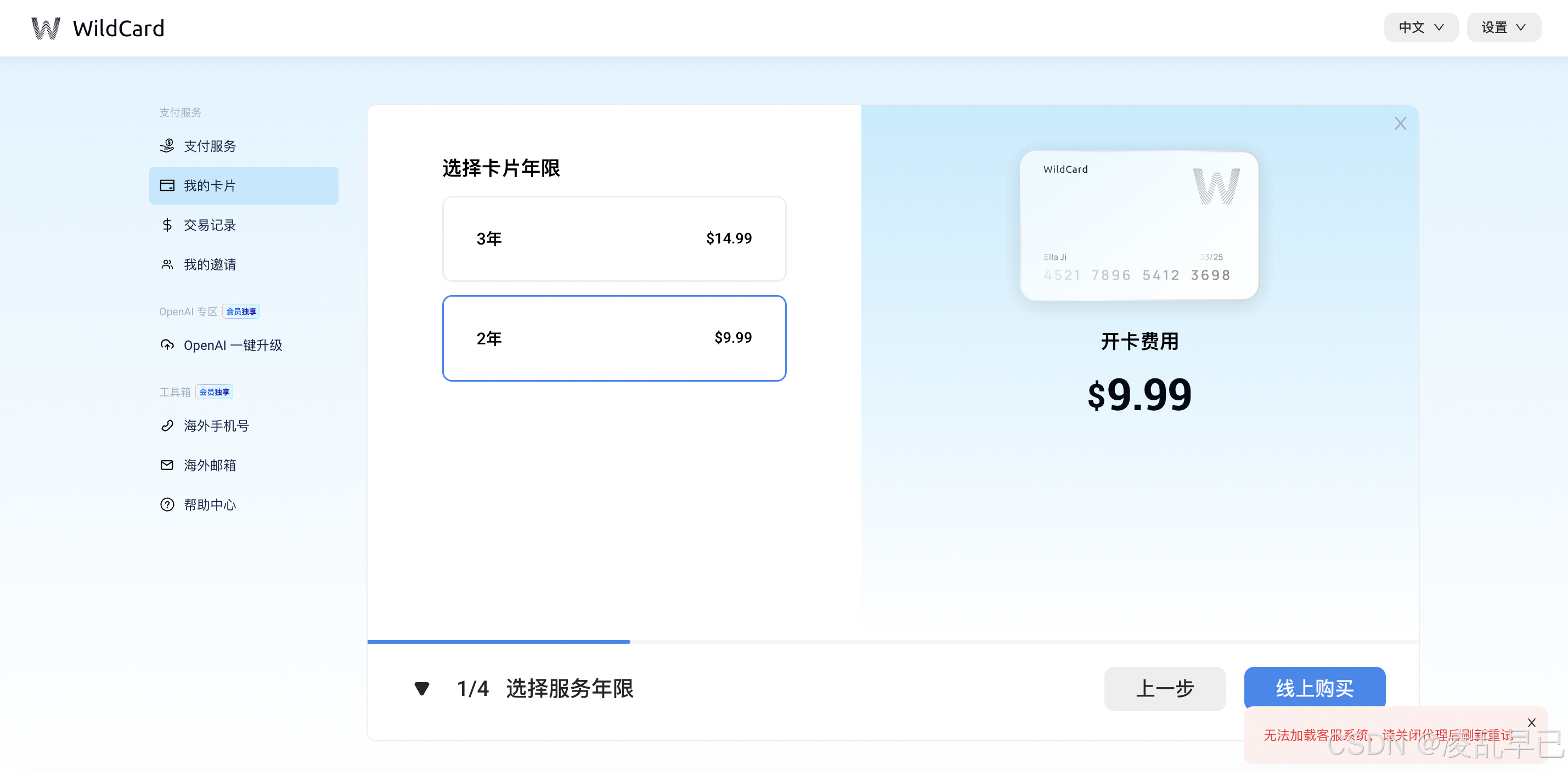Screen dimensions: 1568x771
Task: Click the payment services coin icon
Action: click(167, 146)
